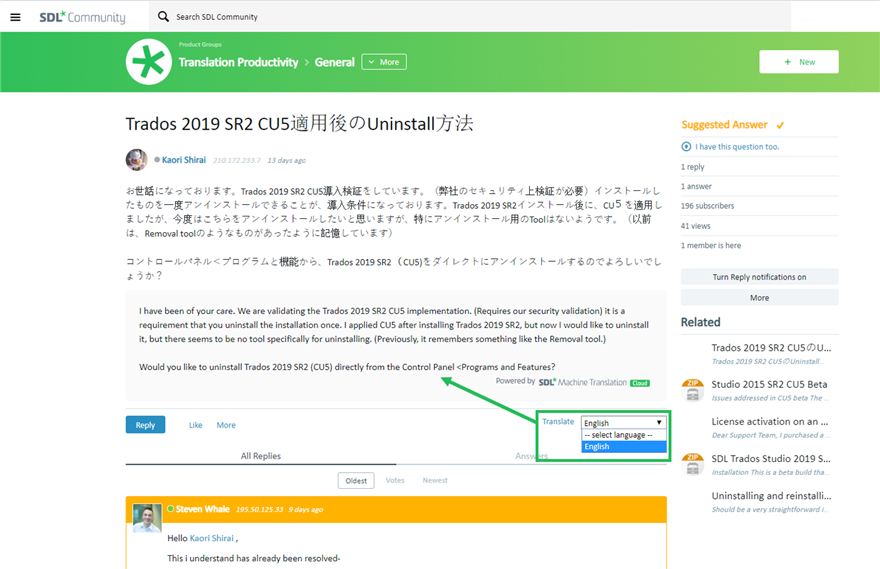Click the SDL Machine Translation logo
Screen dimensions: 880x569
[x=583, y=382]
